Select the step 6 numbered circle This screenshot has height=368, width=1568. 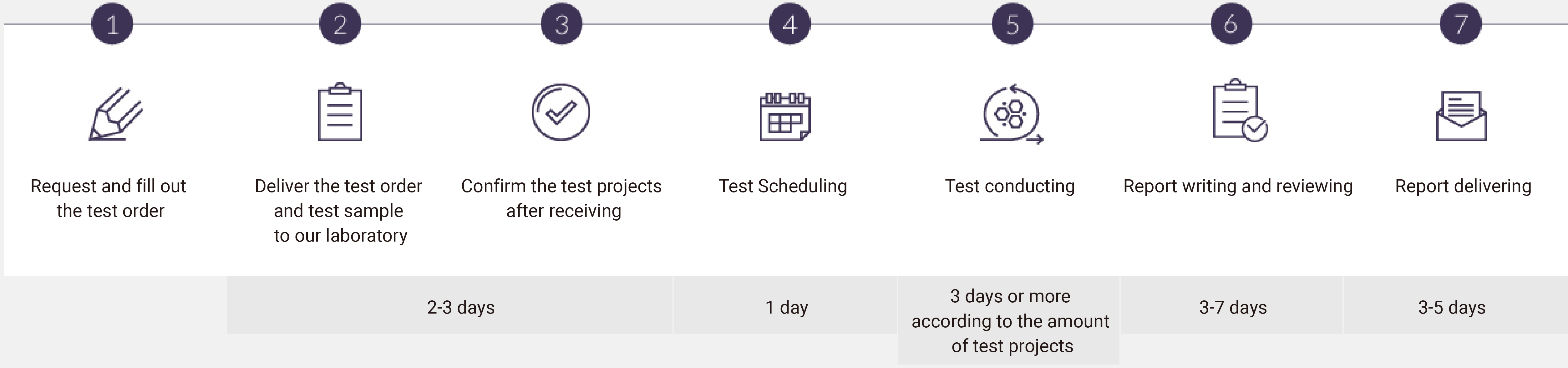(1231, 24)
